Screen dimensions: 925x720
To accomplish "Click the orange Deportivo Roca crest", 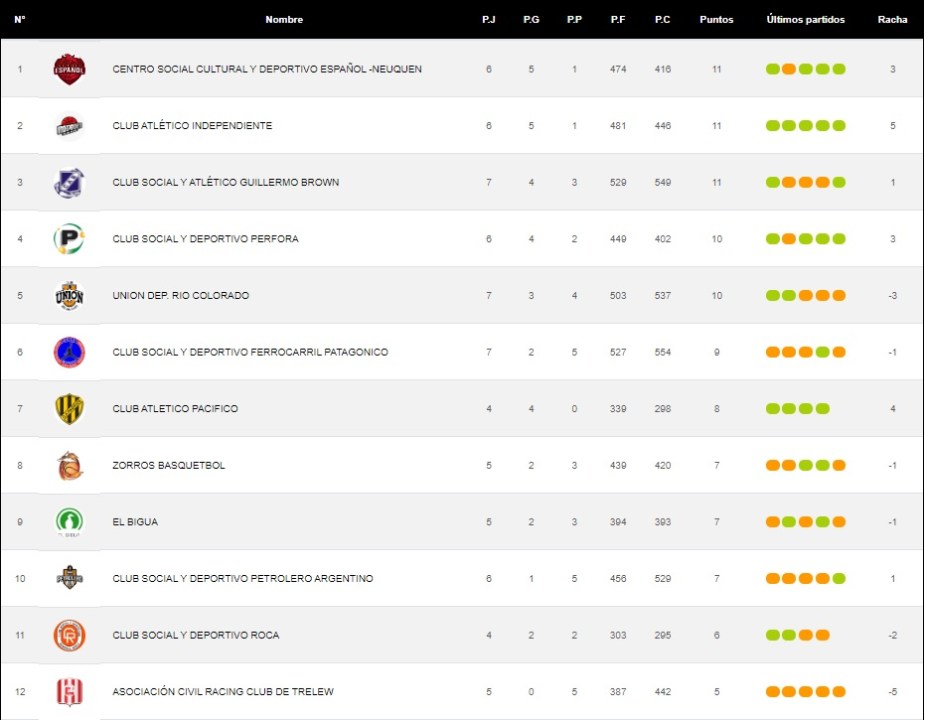I will [x=69, y=635].
